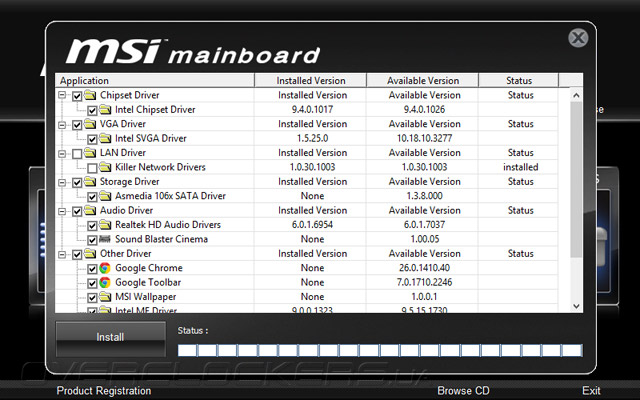
Task: Collapse the VGA Driver tree node
Action: point(62,124)
